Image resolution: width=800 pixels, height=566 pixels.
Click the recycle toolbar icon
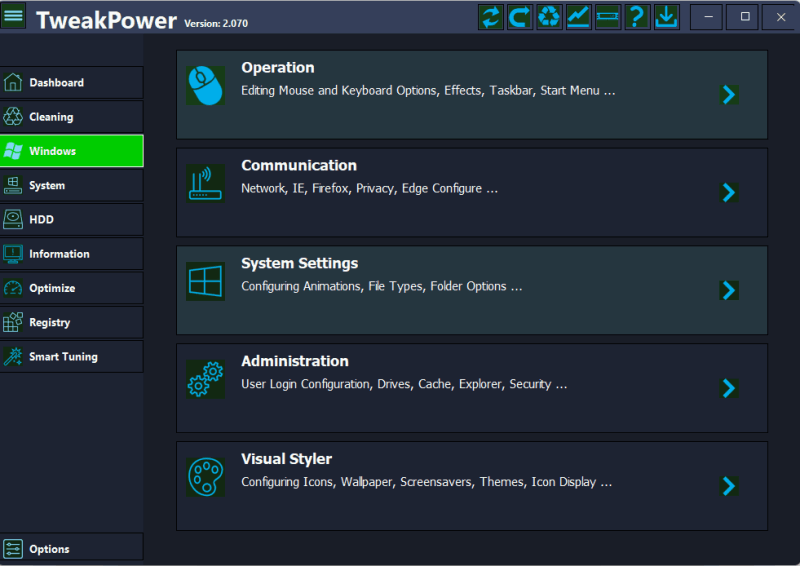[549, 17]
